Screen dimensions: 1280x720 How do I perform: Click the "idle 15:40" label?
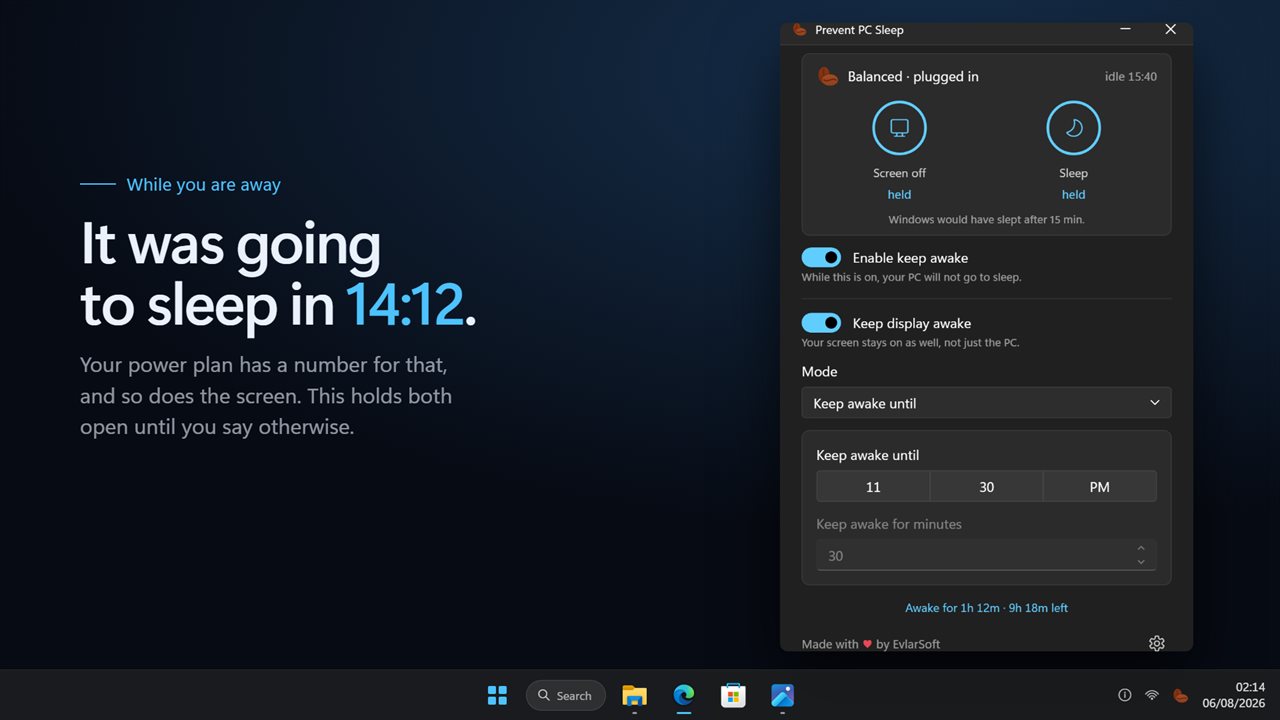tap(1131, 77)
